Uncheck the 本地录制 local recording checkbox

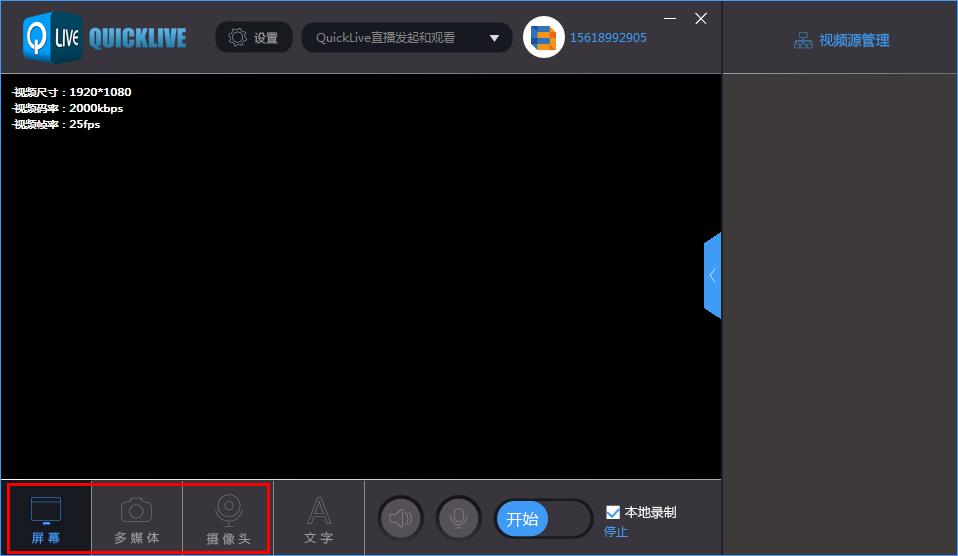(x=613, y=513)
